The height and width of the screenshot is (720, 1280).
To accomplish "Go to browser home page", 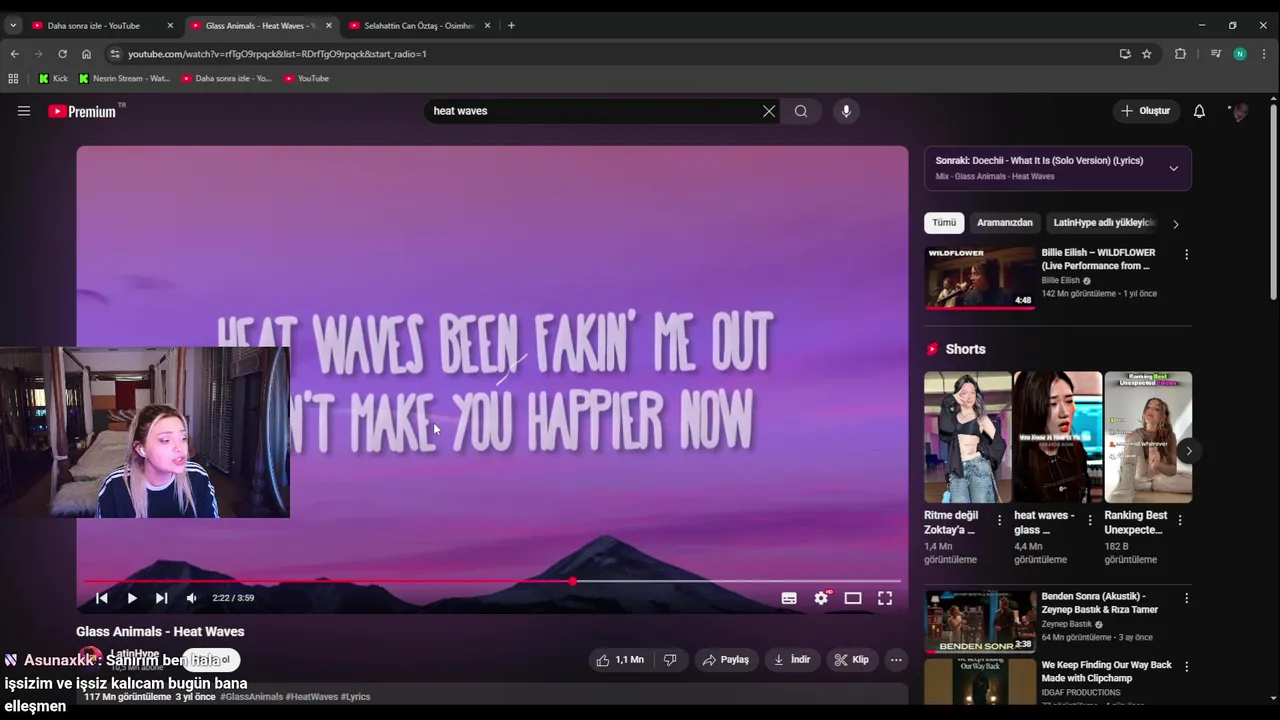I will (x=86, y=54).
